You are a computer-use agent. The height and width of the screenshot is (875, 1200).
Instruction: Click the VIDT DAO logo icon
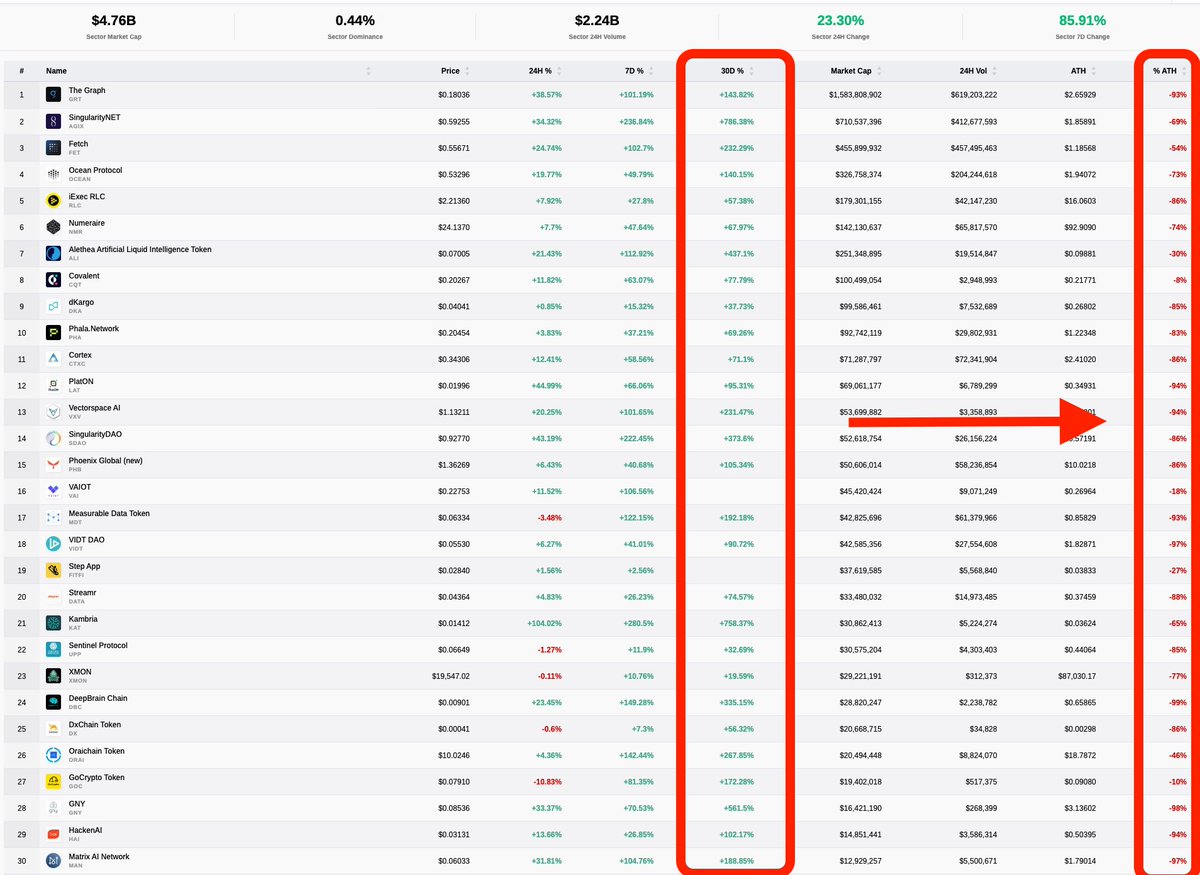[53, 544]
